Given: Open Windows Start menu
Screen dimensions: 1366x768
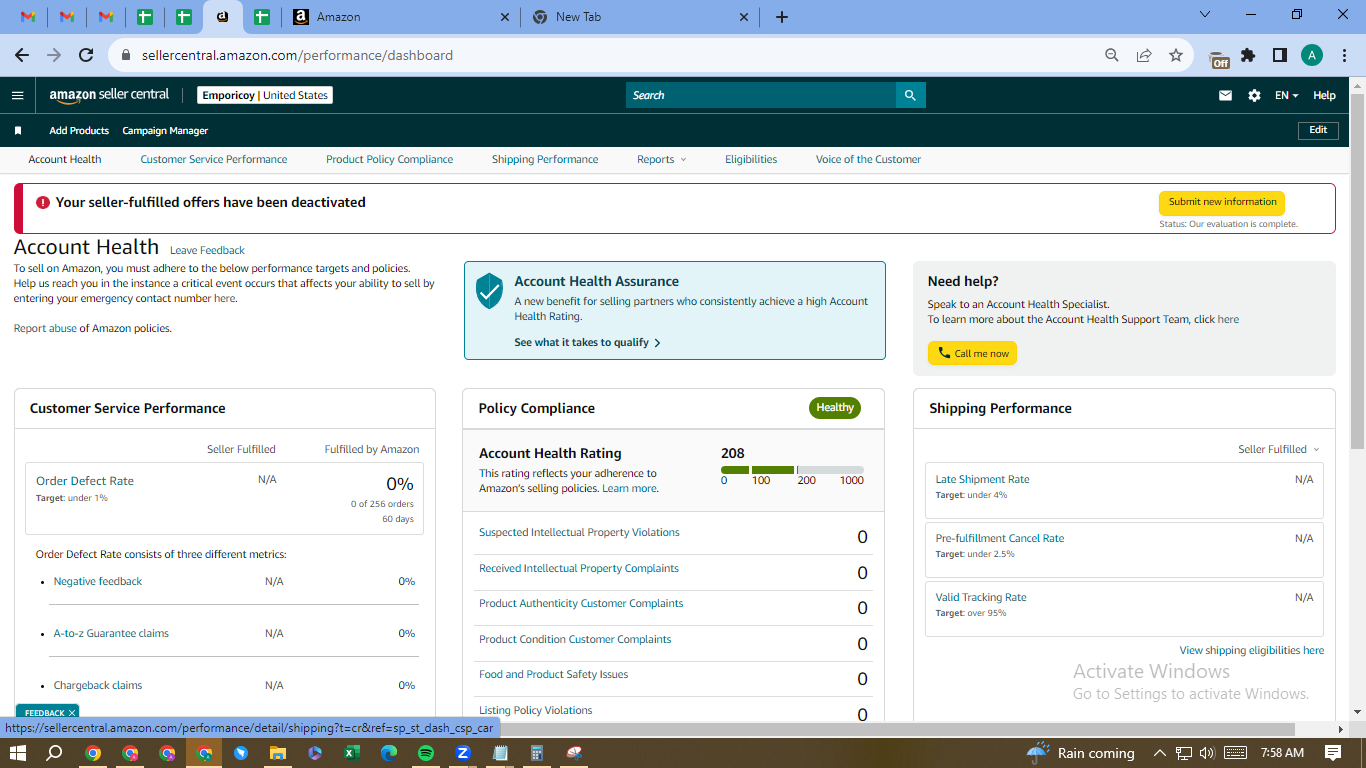Looking at the screenshot, I should (17, 752).
